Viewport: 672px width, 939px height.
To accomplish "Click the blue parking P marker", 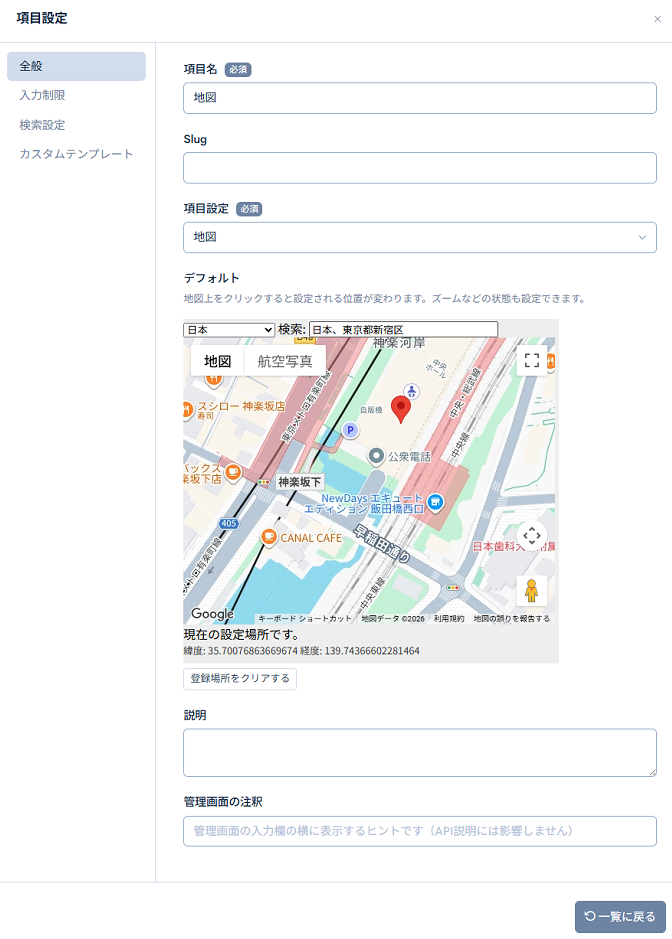I will tap(350, 429).
